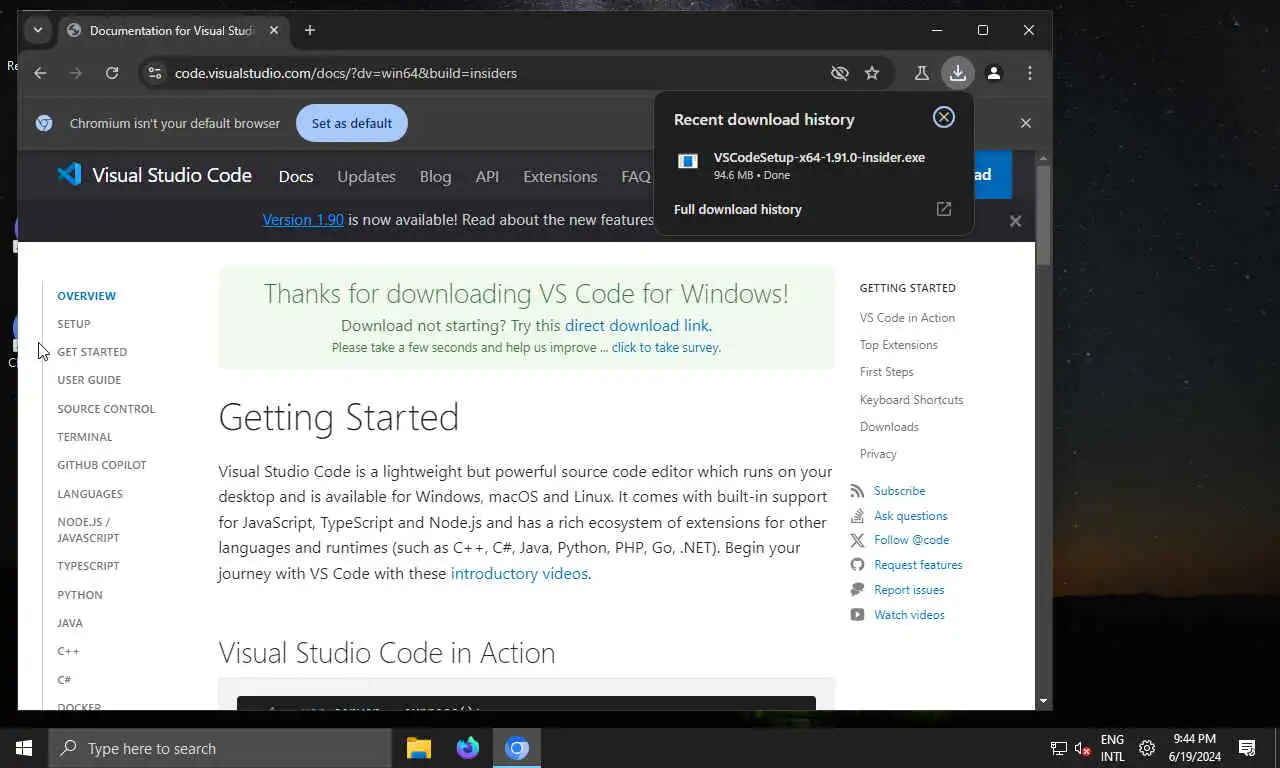Open the tab search dropdown arrow
This screenshot has height=768, width=1280.
pos(38,30)
